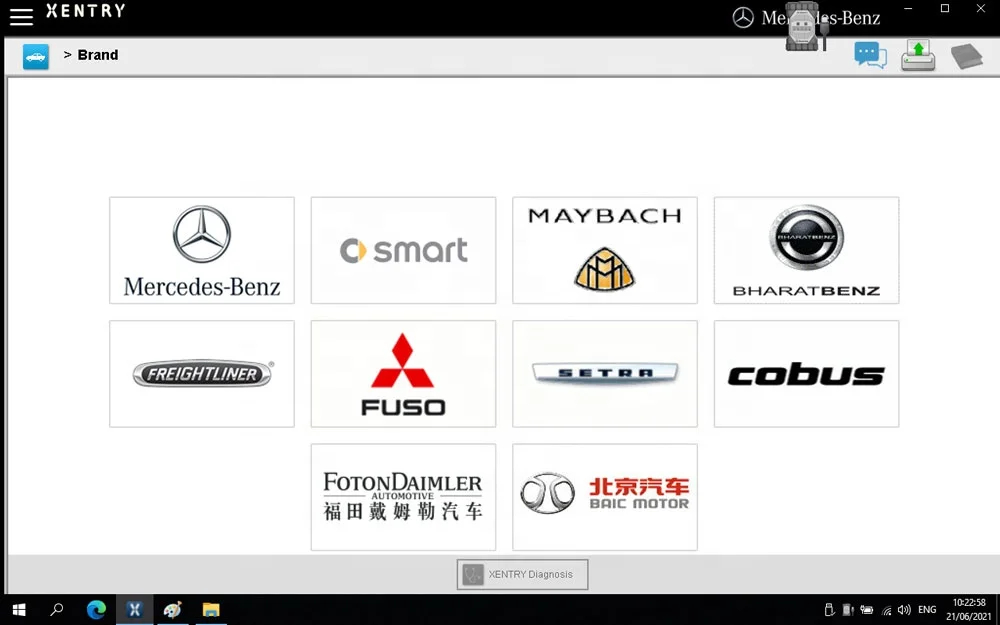Click the Brand breadcrumb label
This screenshot has width=1000, height=625.
[97, 55]
